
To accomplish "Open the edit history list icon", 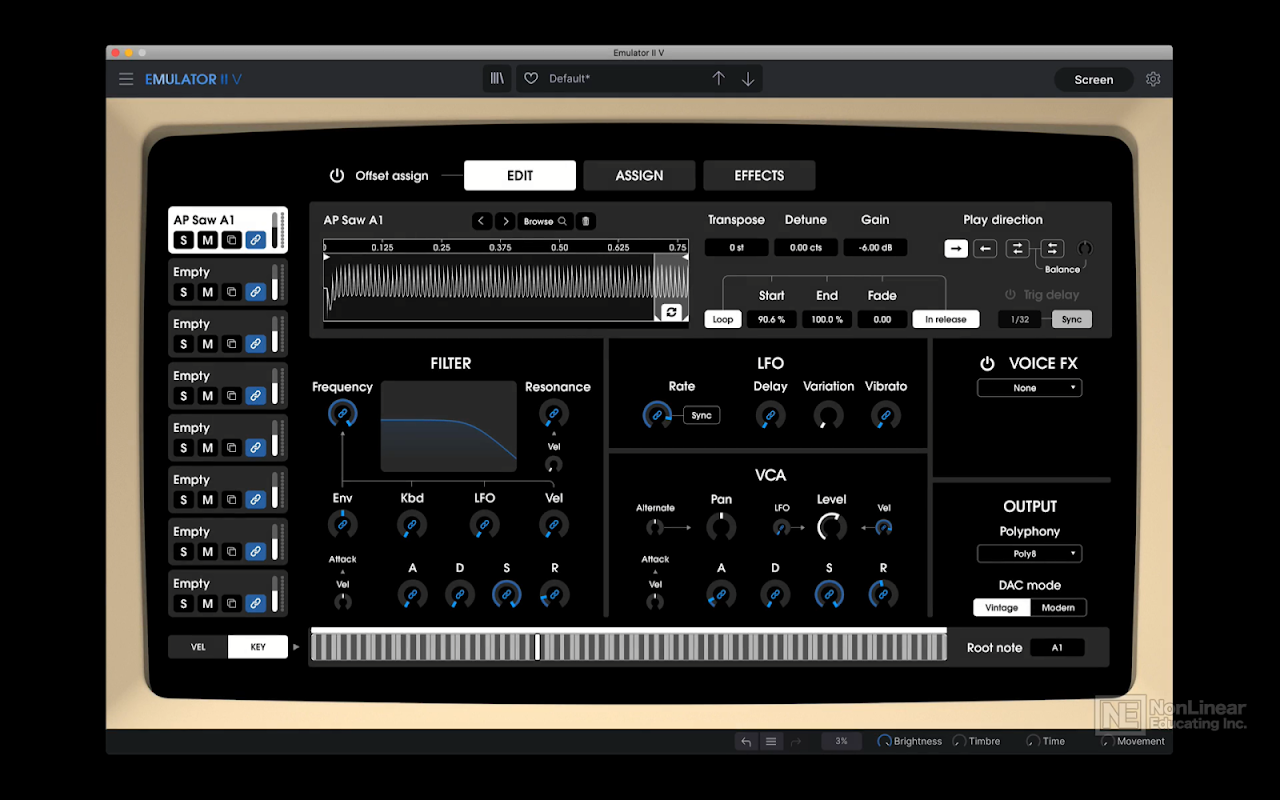I will (771, 741).
